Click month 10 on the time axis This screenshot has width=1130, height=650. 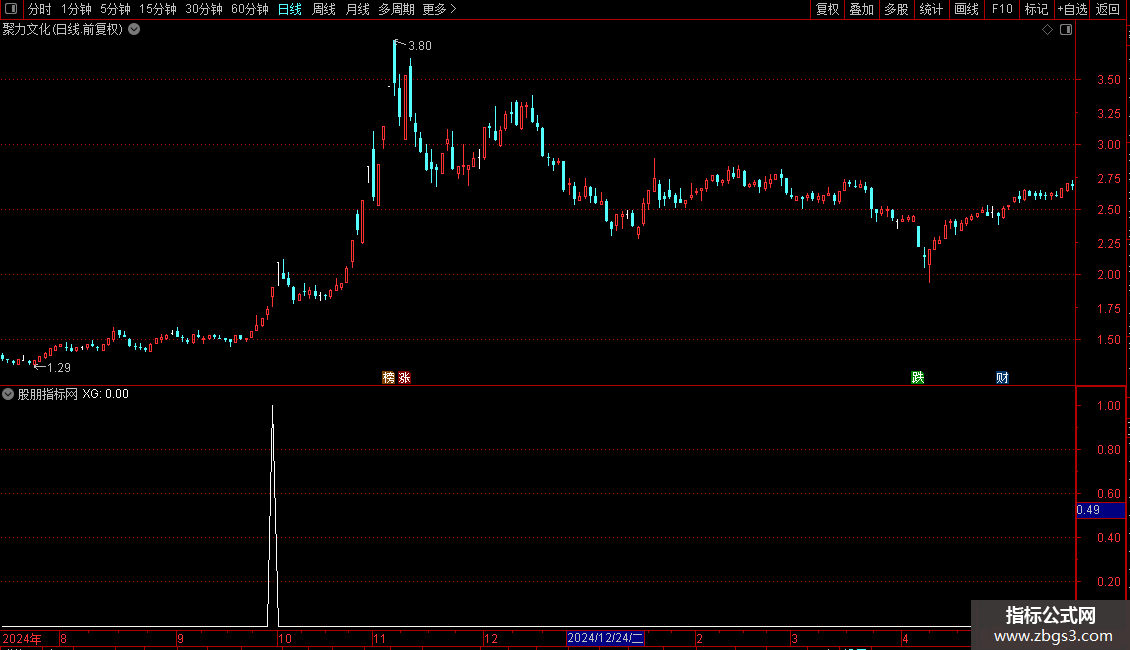(285, 638)
